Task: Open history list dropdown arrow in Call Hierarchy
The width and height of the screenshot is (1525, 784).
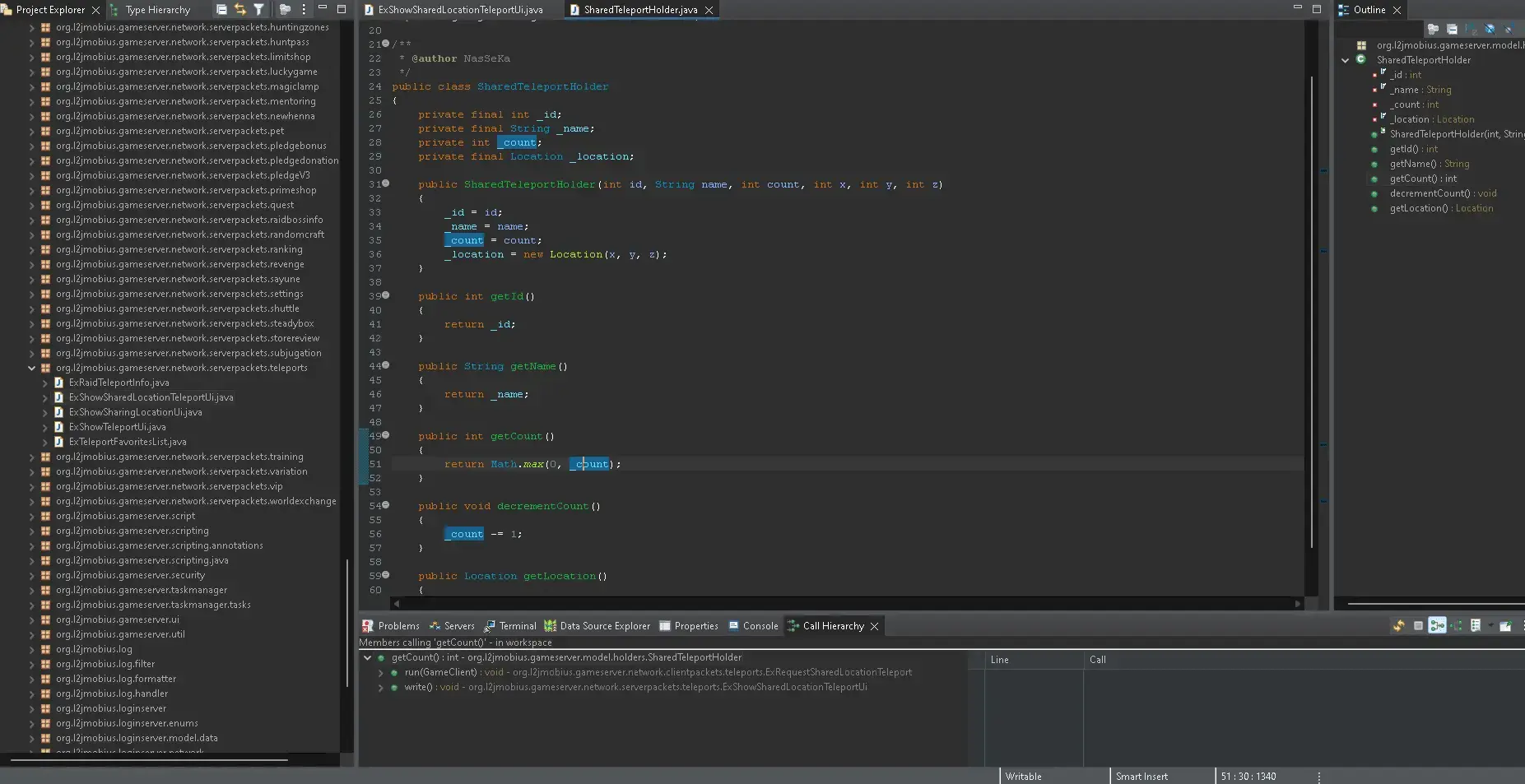Action: (1490, 626)
